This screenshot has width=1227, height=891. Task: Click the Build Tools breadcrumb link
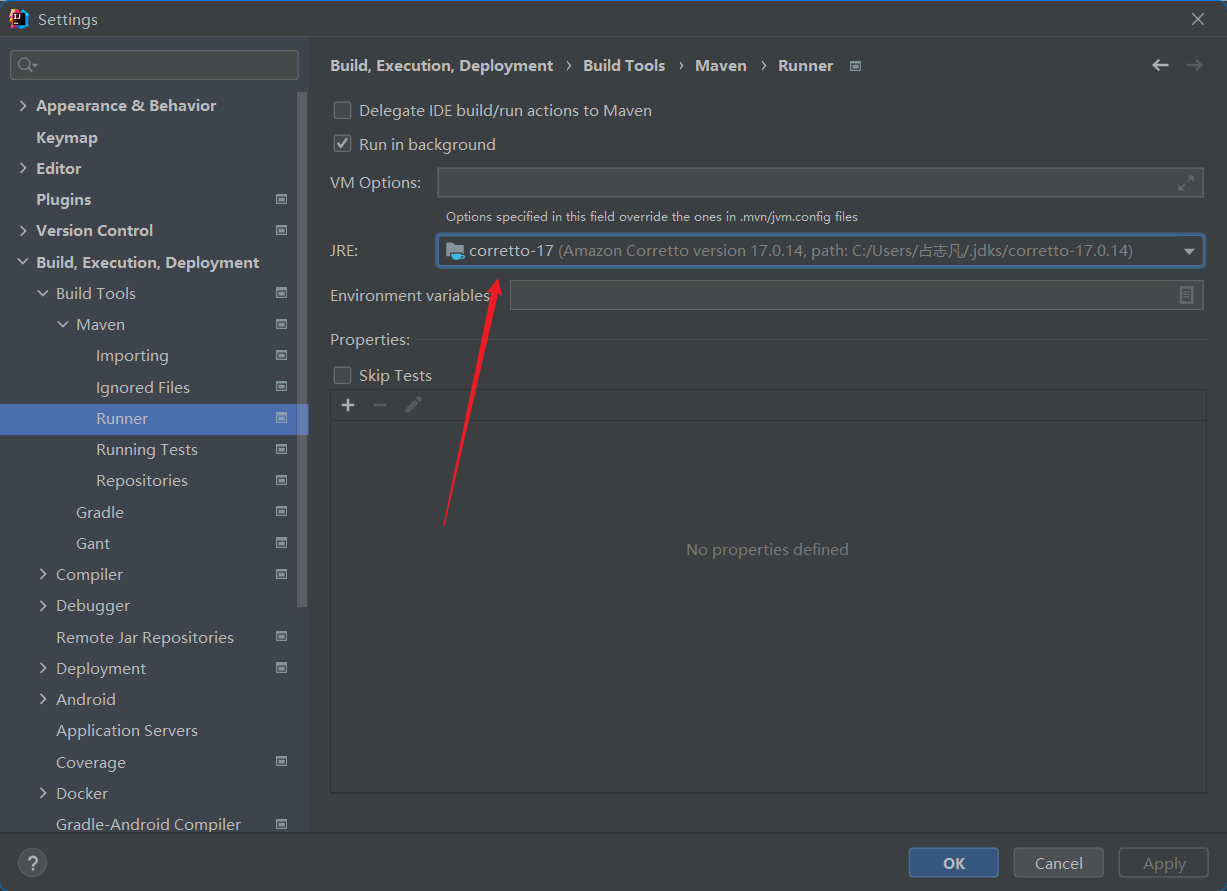[624, 66]
